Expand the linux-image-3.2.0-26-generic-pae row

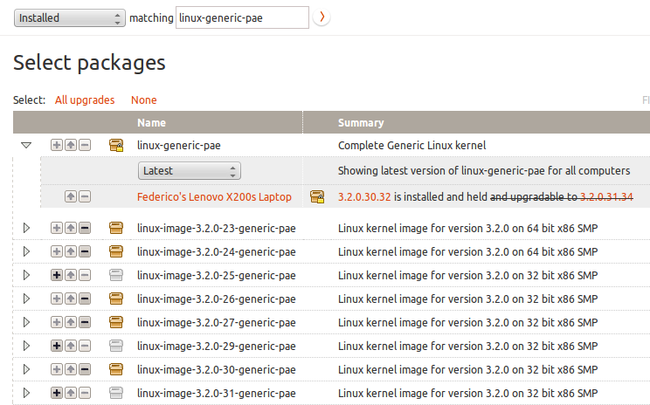pos(26,299)
